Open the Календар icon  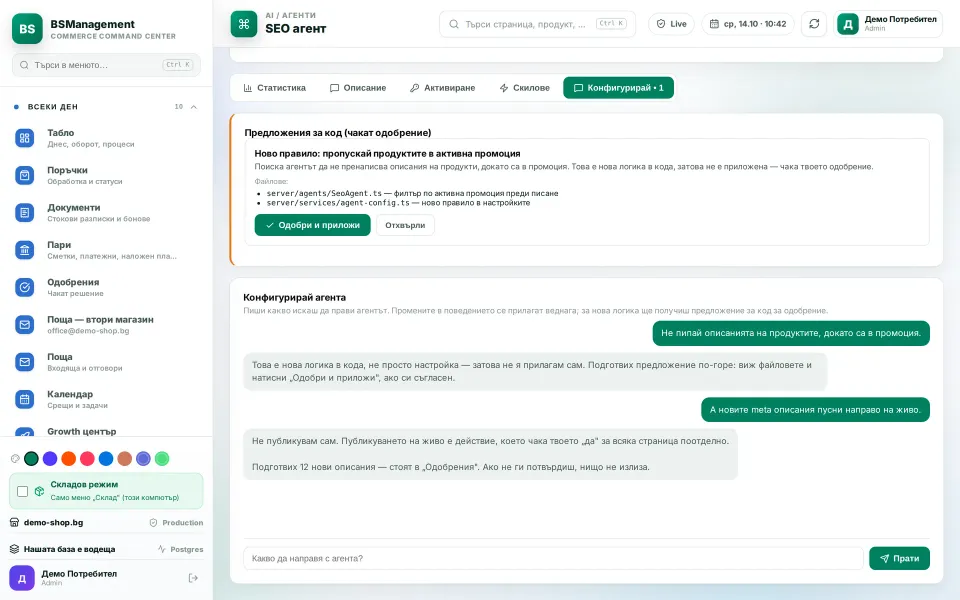pyautogui.click(x=24, y=399)
